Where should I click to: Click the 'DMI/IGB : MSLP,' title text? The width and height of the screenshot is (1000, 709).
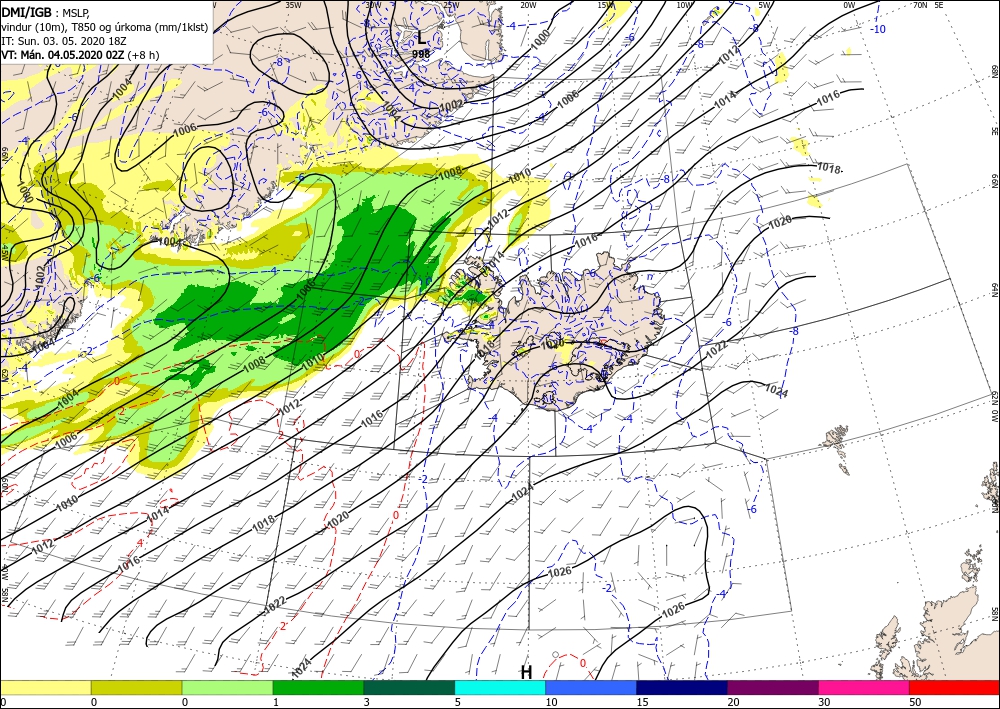pyautogui.click(x=46, y=11)
